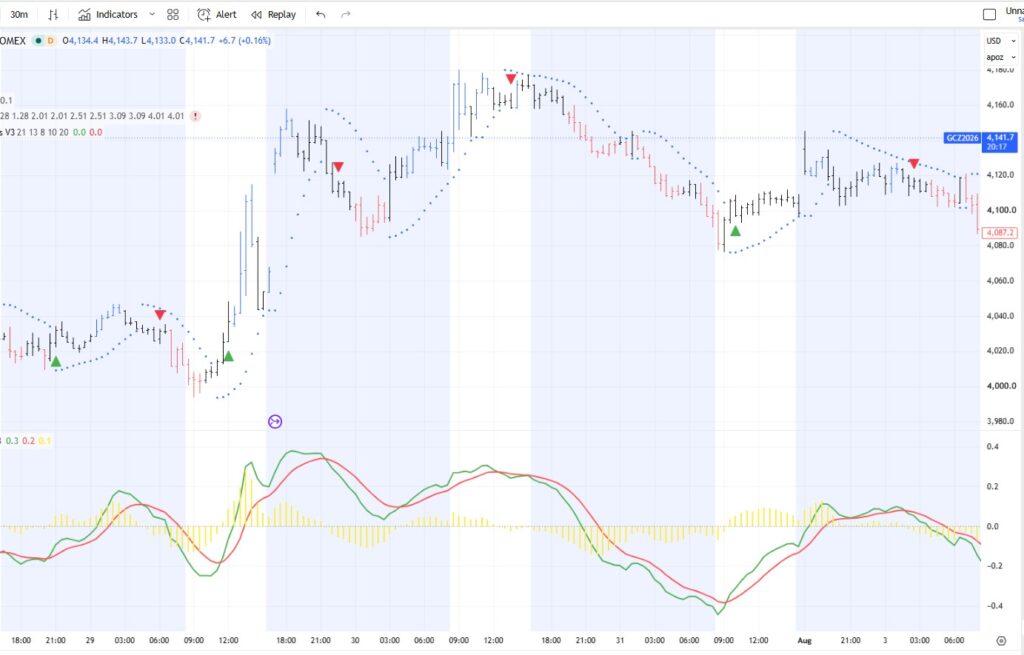Select the blue 4,141.7 last price tag
1024x655 pixels.
click(1000, 142)
